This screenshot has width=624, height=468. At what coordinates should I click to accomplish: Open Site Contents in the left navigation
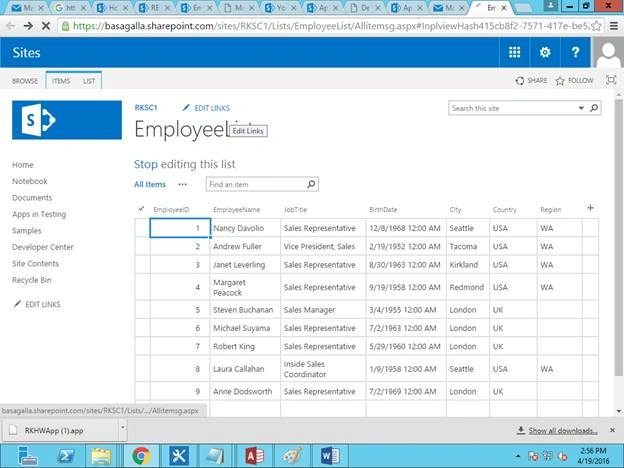point(35,263)
